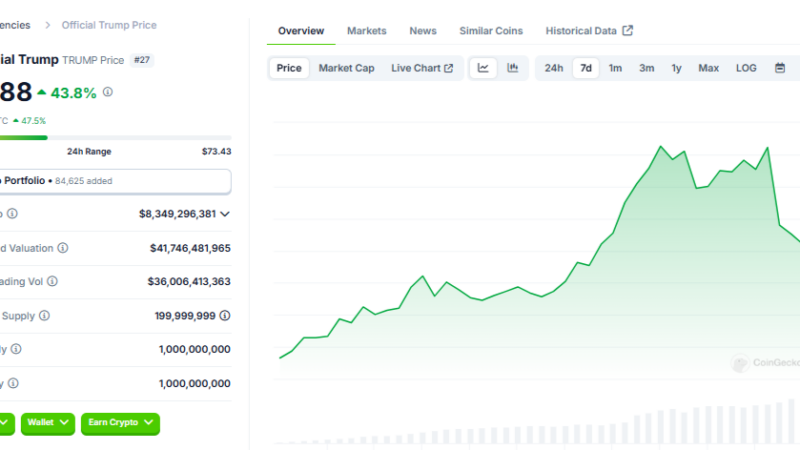Click the Cryptocurrencies breadcrumb link
800x450 pixels.
(x=15, y=25)
